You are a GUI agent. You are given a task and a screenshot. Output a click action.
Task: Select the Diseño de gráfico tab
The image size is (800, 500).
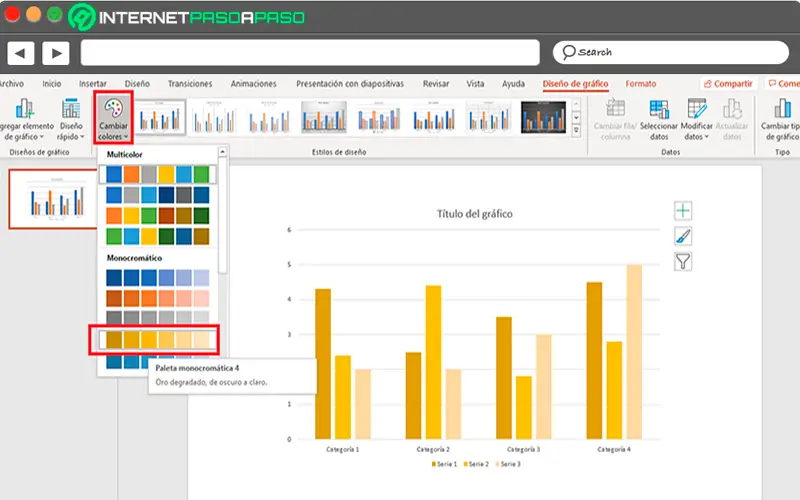click(575, 84)
